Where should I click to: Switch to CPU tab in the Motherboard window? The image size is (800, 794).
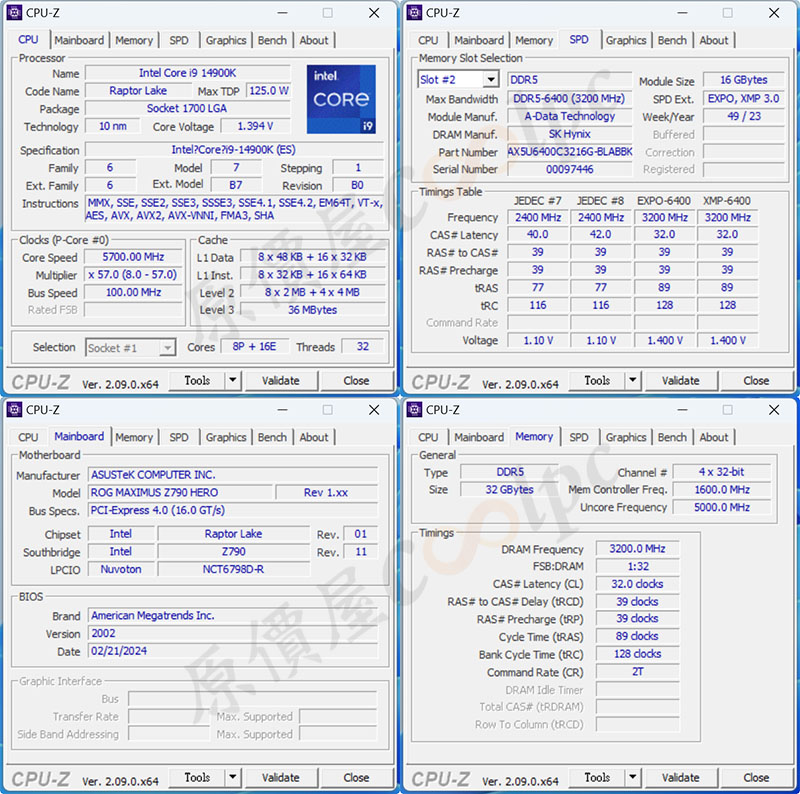click(28, 437)
